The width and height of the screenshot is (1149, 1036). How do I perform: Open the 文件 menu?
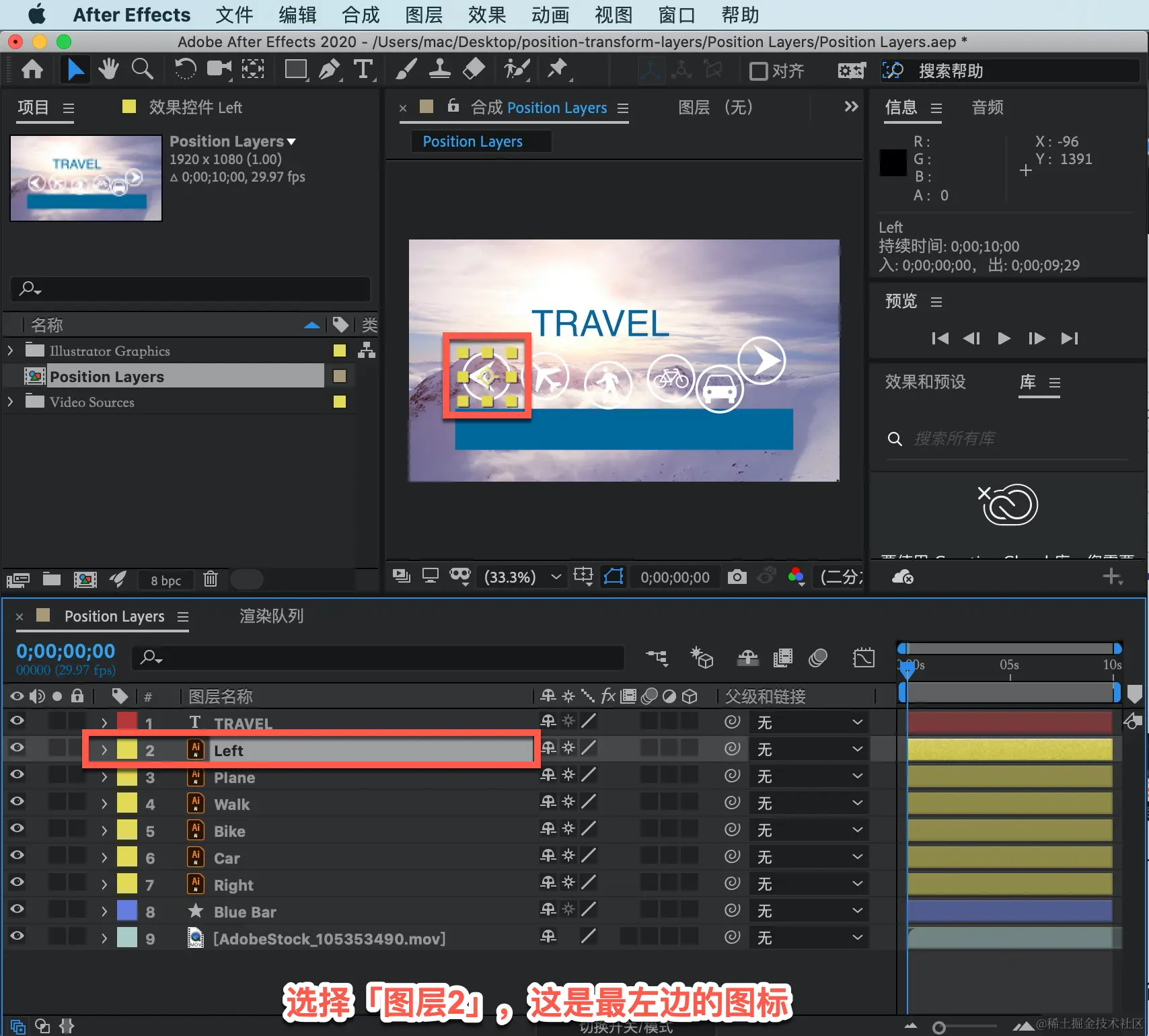click(x=234, y=15)
